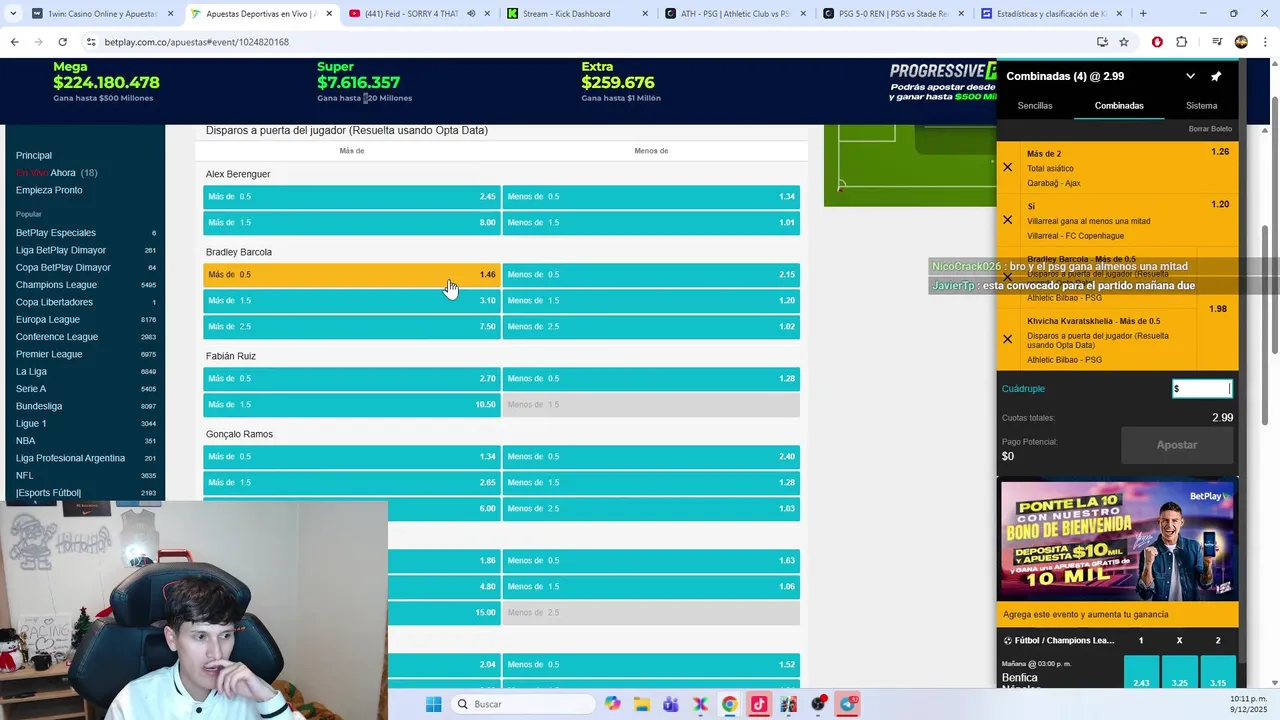Select Gonçalo Ramos Más de 1.5 at 2.65

[351, 483]
